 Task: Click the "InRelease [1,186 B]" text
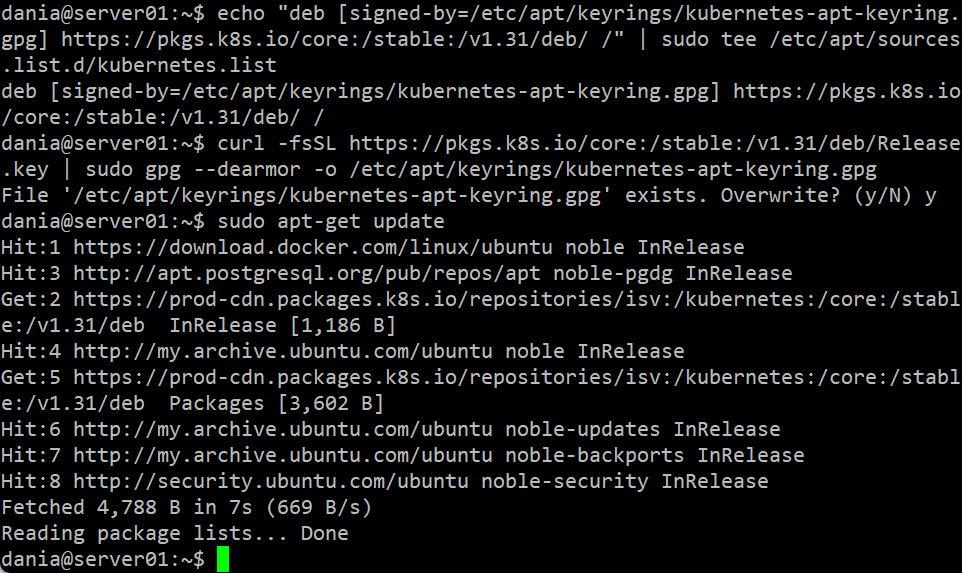pyautogui.click(x=282, y=325)
